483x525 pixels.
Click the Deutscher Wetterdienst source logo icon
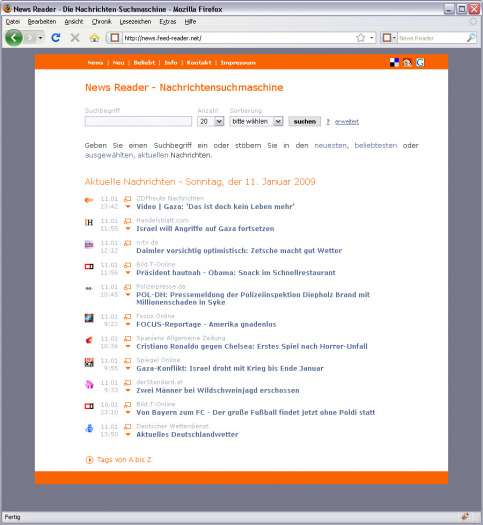tap(89, 428)
